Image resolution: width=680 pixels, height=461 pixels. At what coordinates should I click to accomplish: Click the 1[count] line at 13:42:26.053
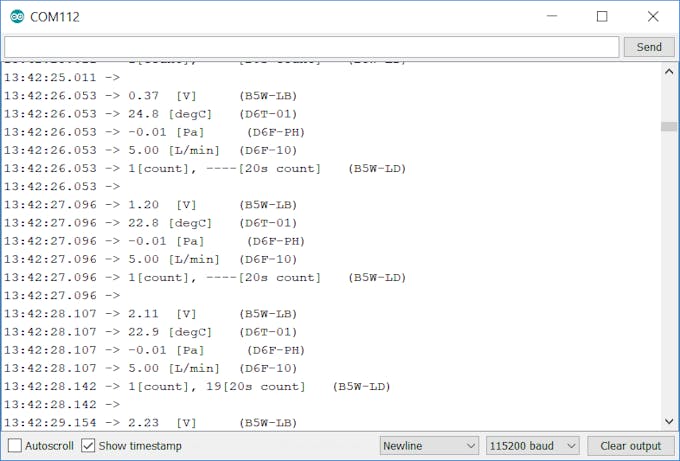205,168
